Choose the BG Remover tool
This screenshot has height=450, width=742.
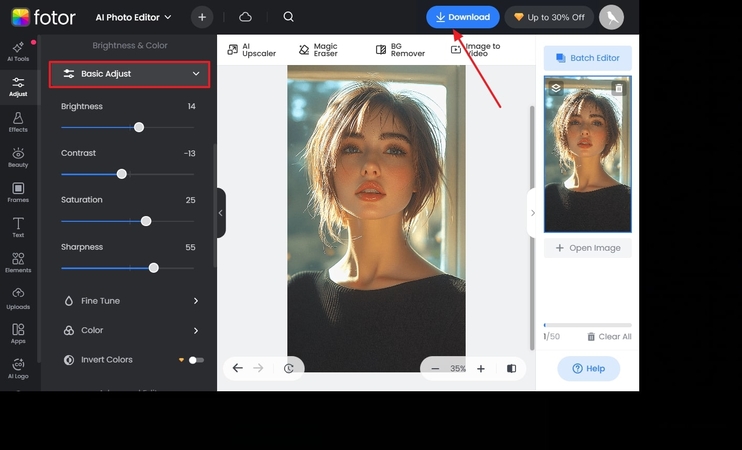pos(400,49)
